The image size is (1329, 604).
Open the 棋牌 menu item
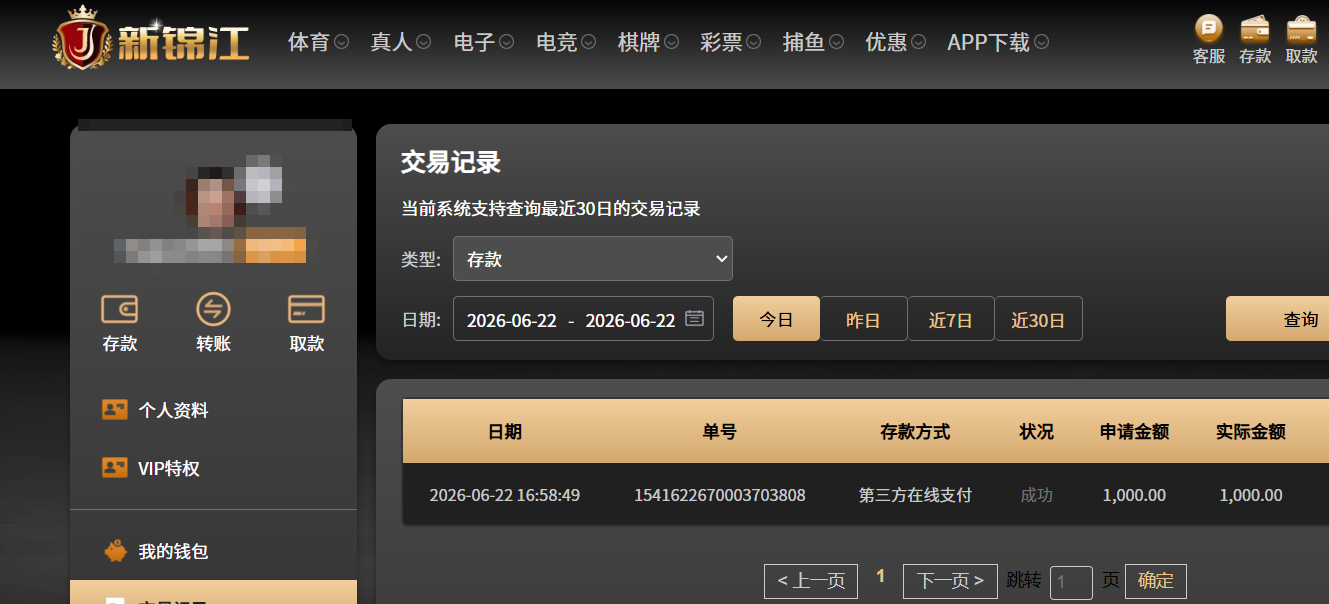click(639, 42)
